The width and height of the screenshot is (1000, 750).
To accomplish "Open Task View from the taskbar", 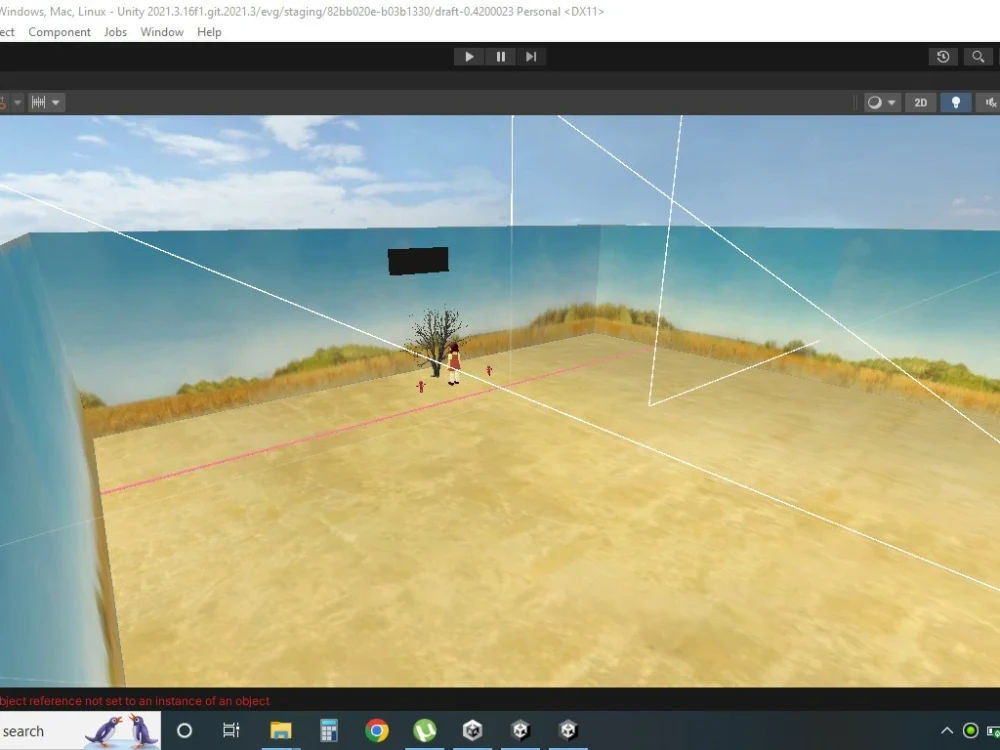I will point(232,730).
